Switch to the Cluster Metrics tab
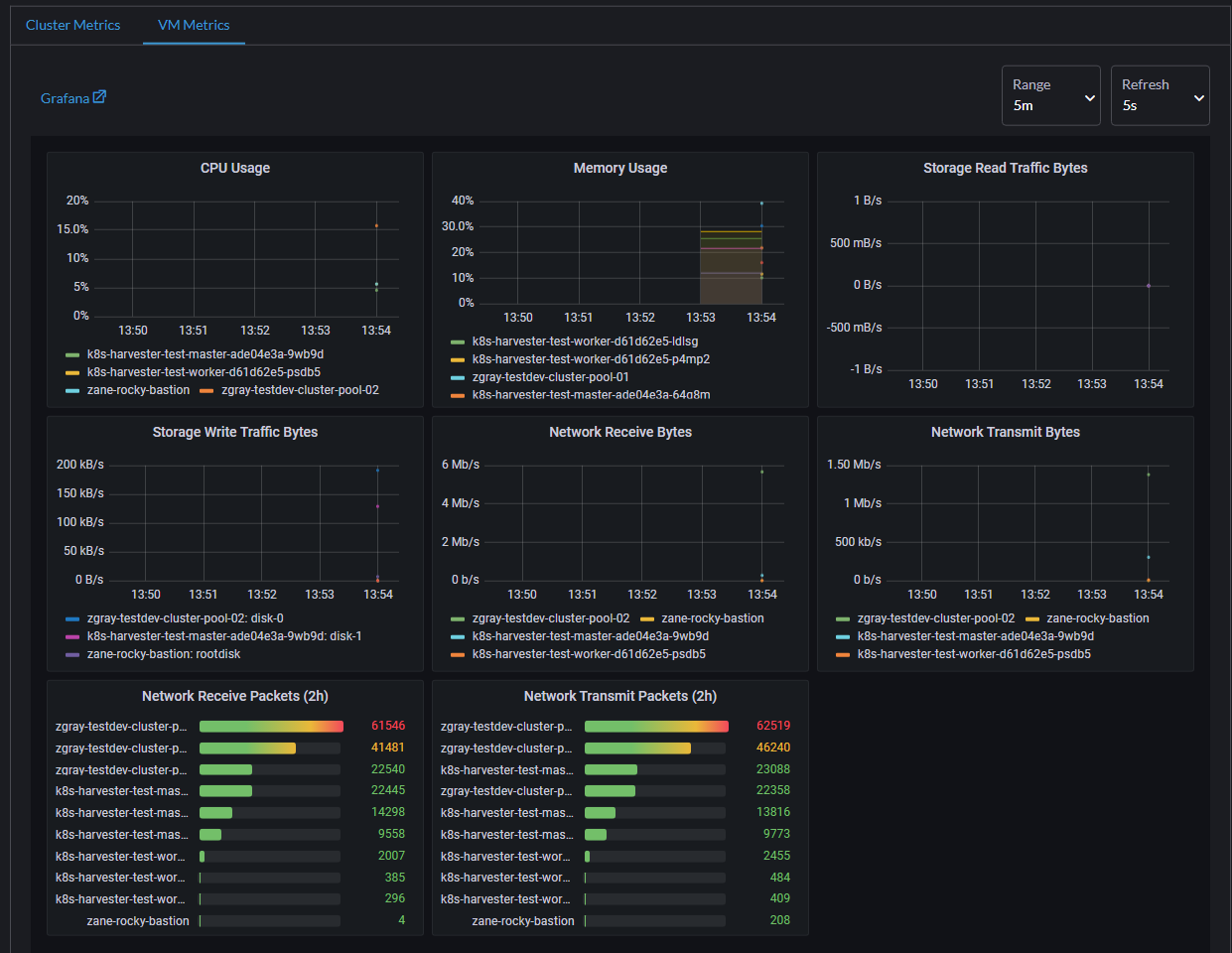The image size is (1232, 953). pos(72,25)
